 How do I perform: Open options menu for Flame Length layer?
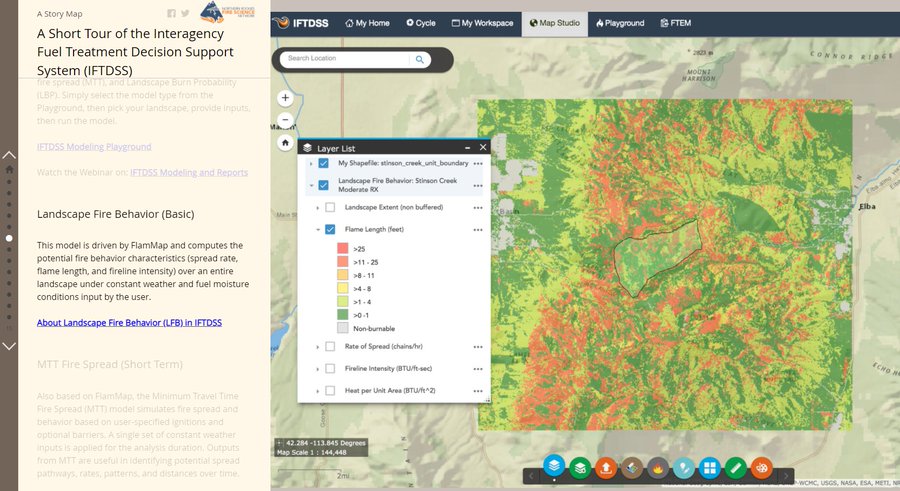(478, 230)
